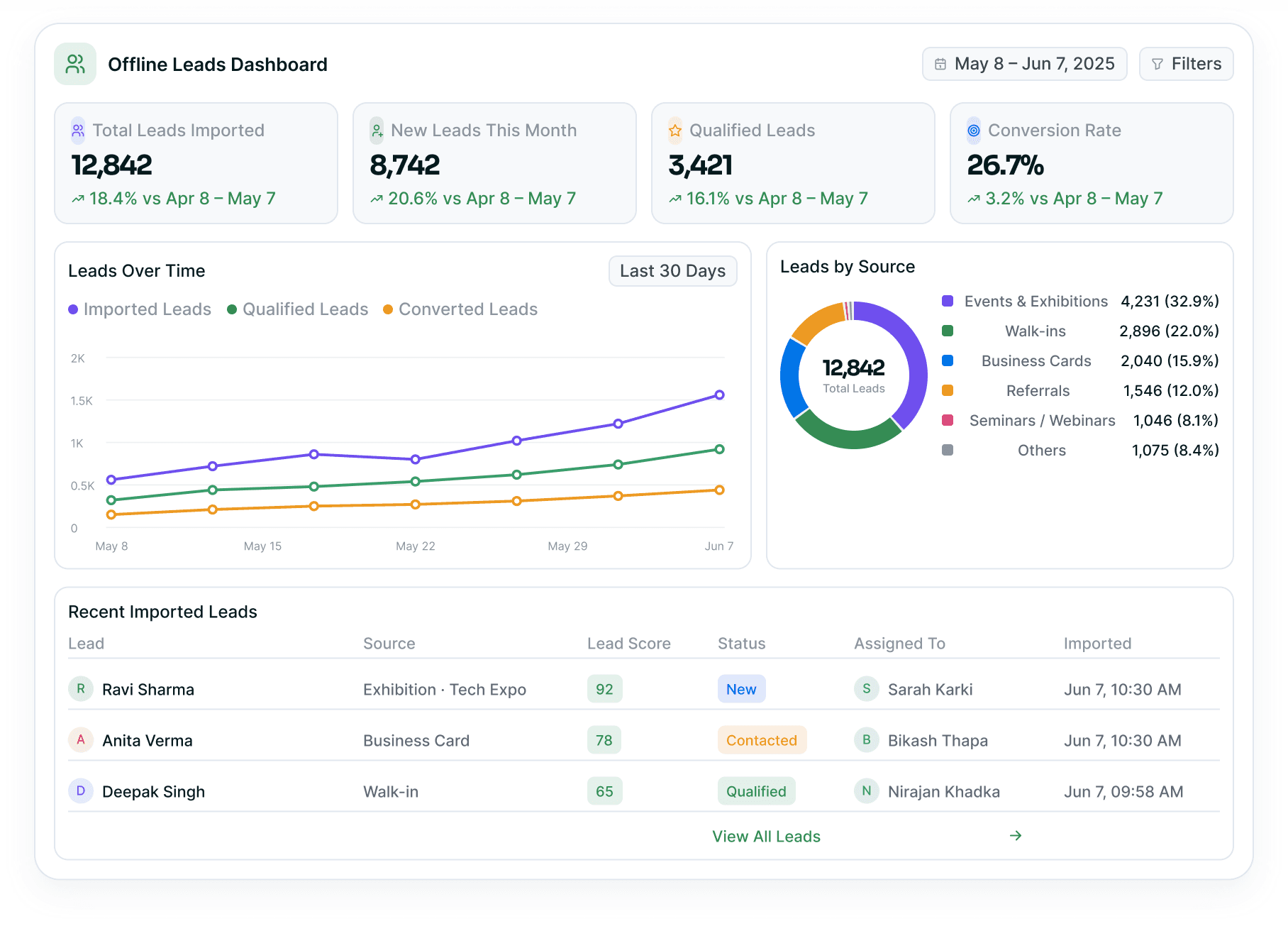Click the Imported column header
Image resolution: width=1288 pixels, height=926 pixels.
1097,644
